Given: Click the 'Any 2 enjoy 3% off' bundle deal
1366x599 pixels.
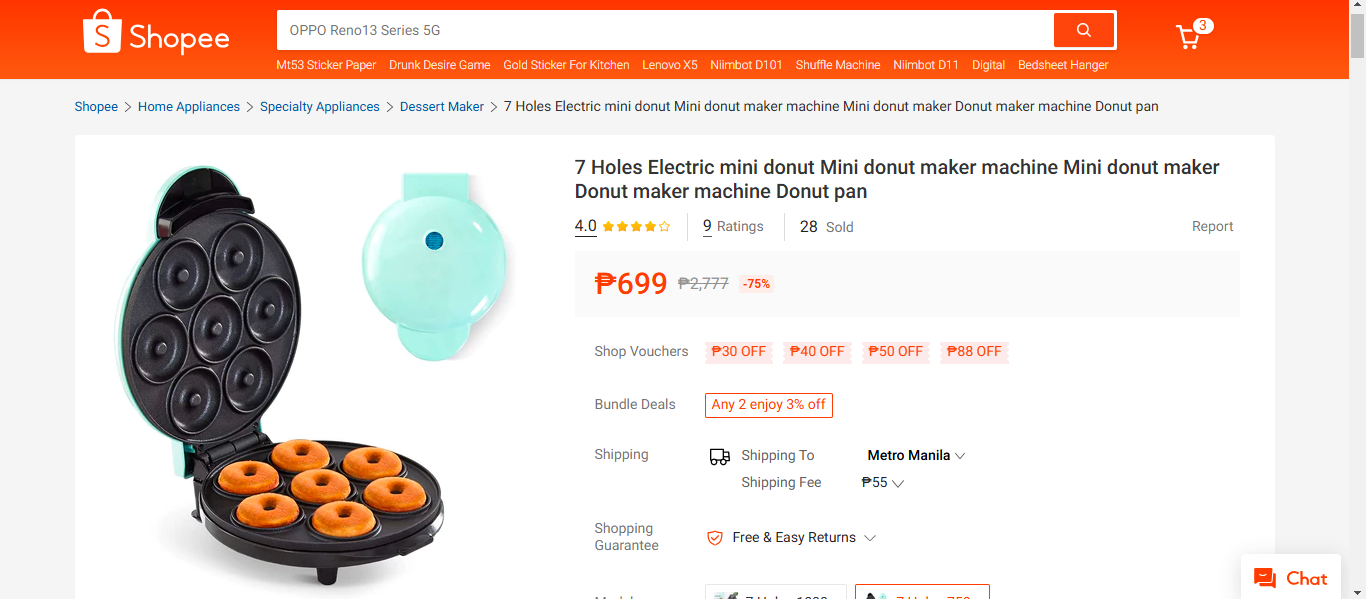Looking at the screenshot, I should 768,405.
